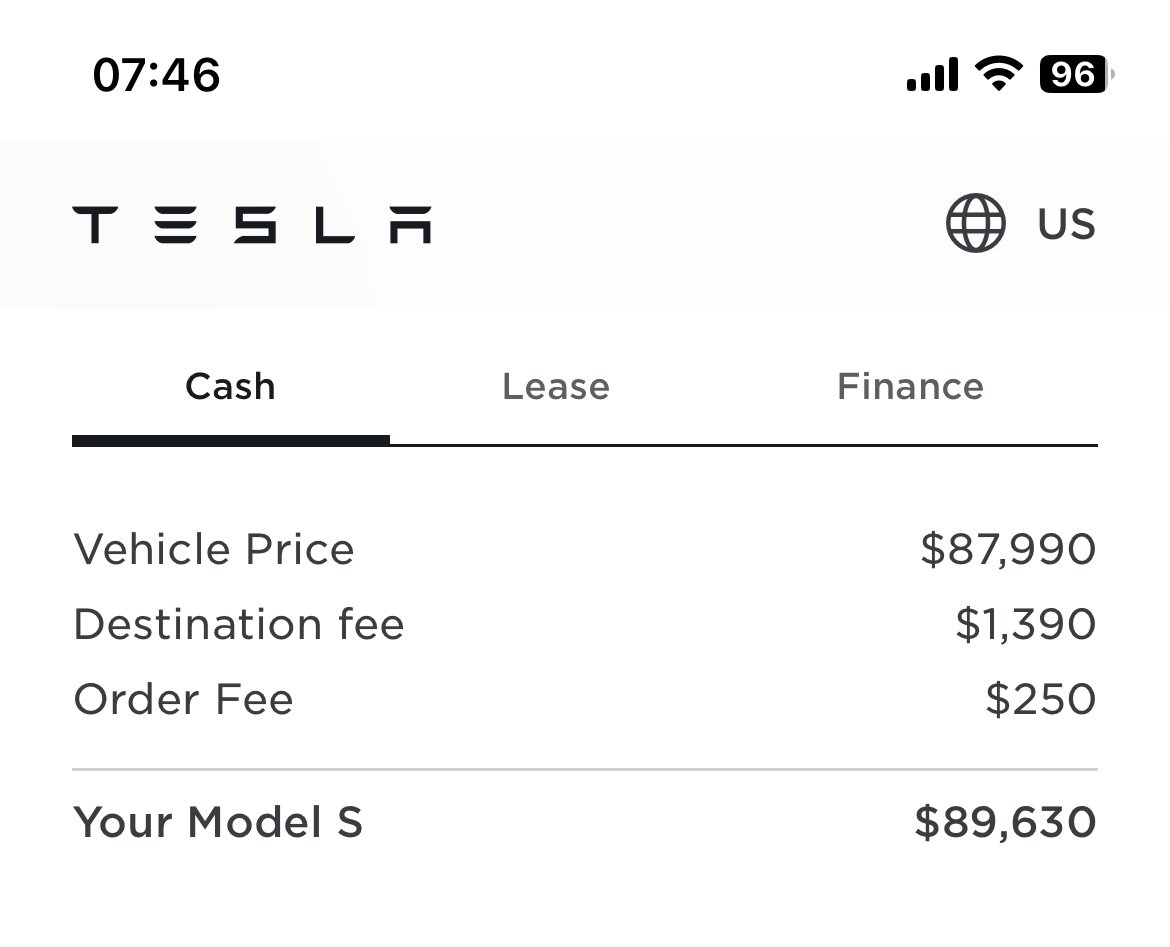Tap the $87,990 vehicle price amount
This screenshot has height=947, width=1170.
tap(1008, 550)
